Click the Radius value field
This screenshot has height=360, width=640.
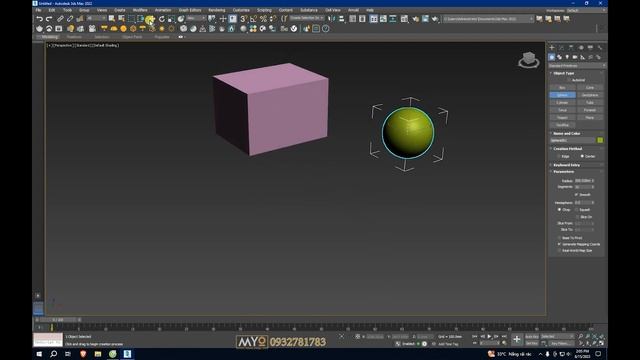click(583, 180)
